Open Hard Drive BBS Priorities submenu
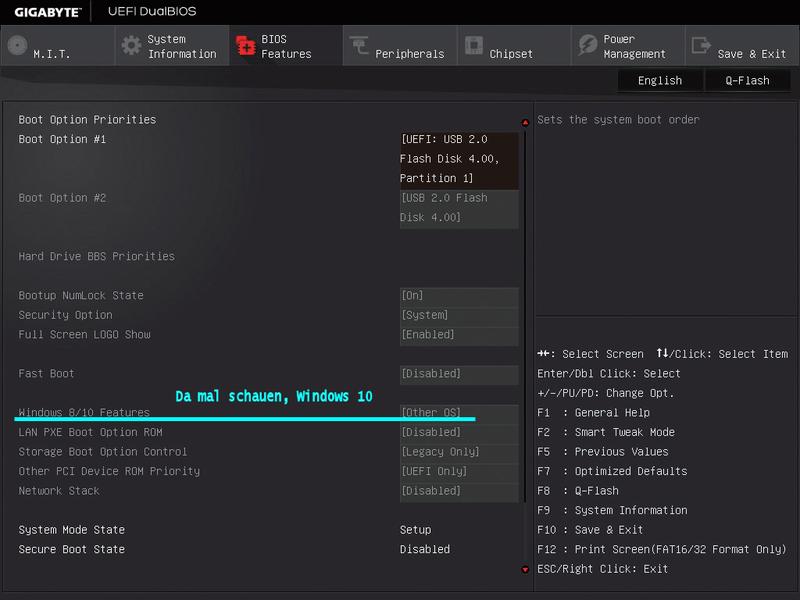Screen dimensions: 800x600 coord(96,256)
